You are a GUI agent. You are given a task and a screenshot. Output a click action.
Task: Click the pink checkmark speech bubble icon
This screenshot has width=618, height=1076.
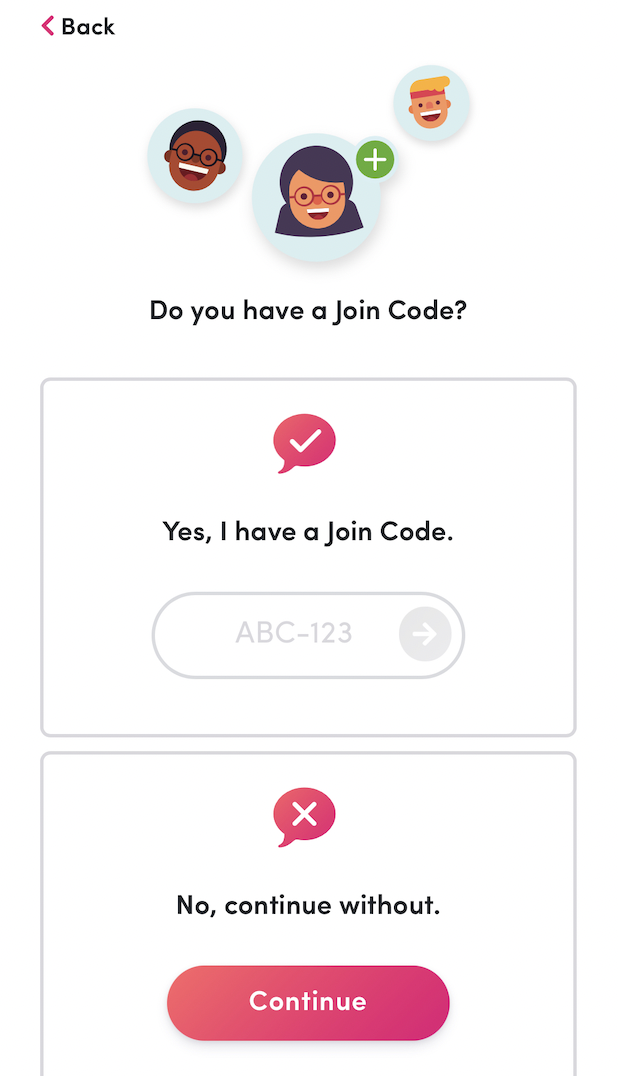pyautogui.click(x=303, y=443)
